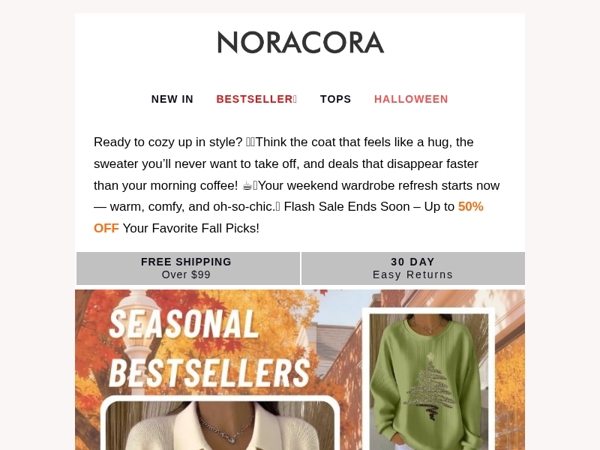This screenshot has height=450, width=600.
Task: Go to the TOPS category
Action: click(x=336, y=99)
